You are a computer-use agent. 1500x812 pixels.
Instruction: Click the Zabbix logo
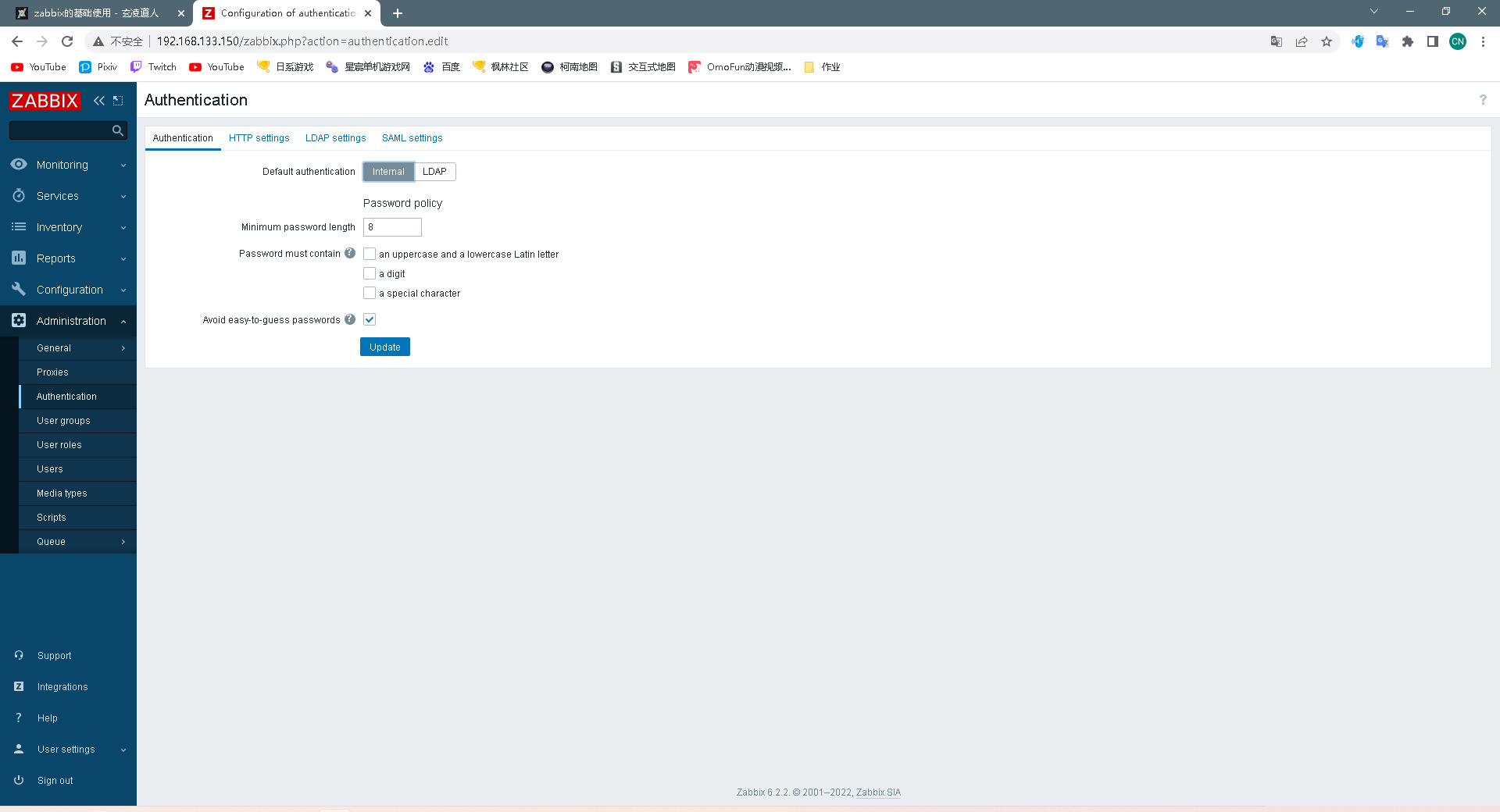click(x=45, y=101)
